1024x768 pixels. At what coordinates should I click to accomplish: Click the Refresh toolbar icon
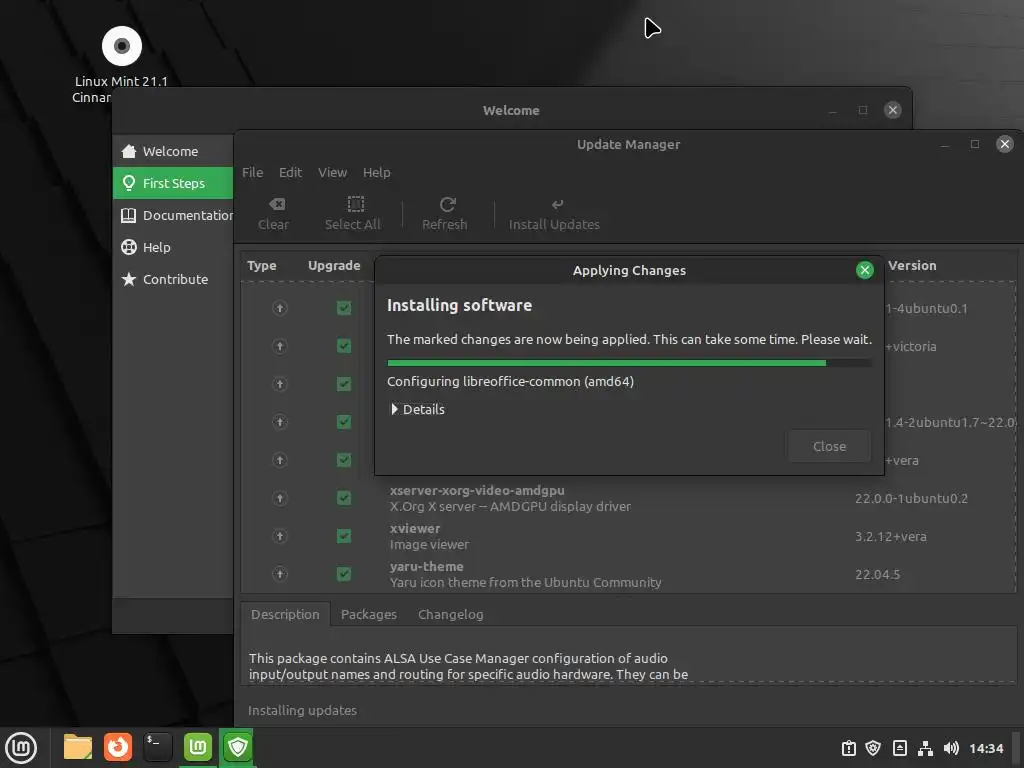[447, 204]
